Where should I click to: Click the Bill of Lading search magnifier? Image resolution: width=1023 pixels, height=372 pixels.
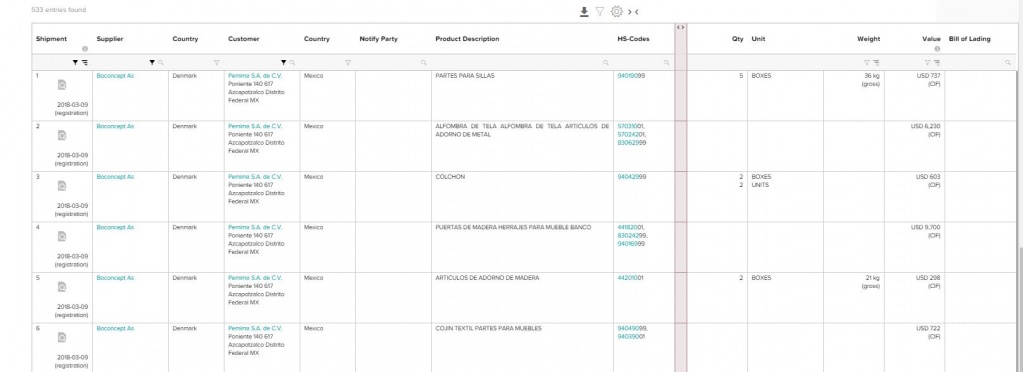[1008, 63]
